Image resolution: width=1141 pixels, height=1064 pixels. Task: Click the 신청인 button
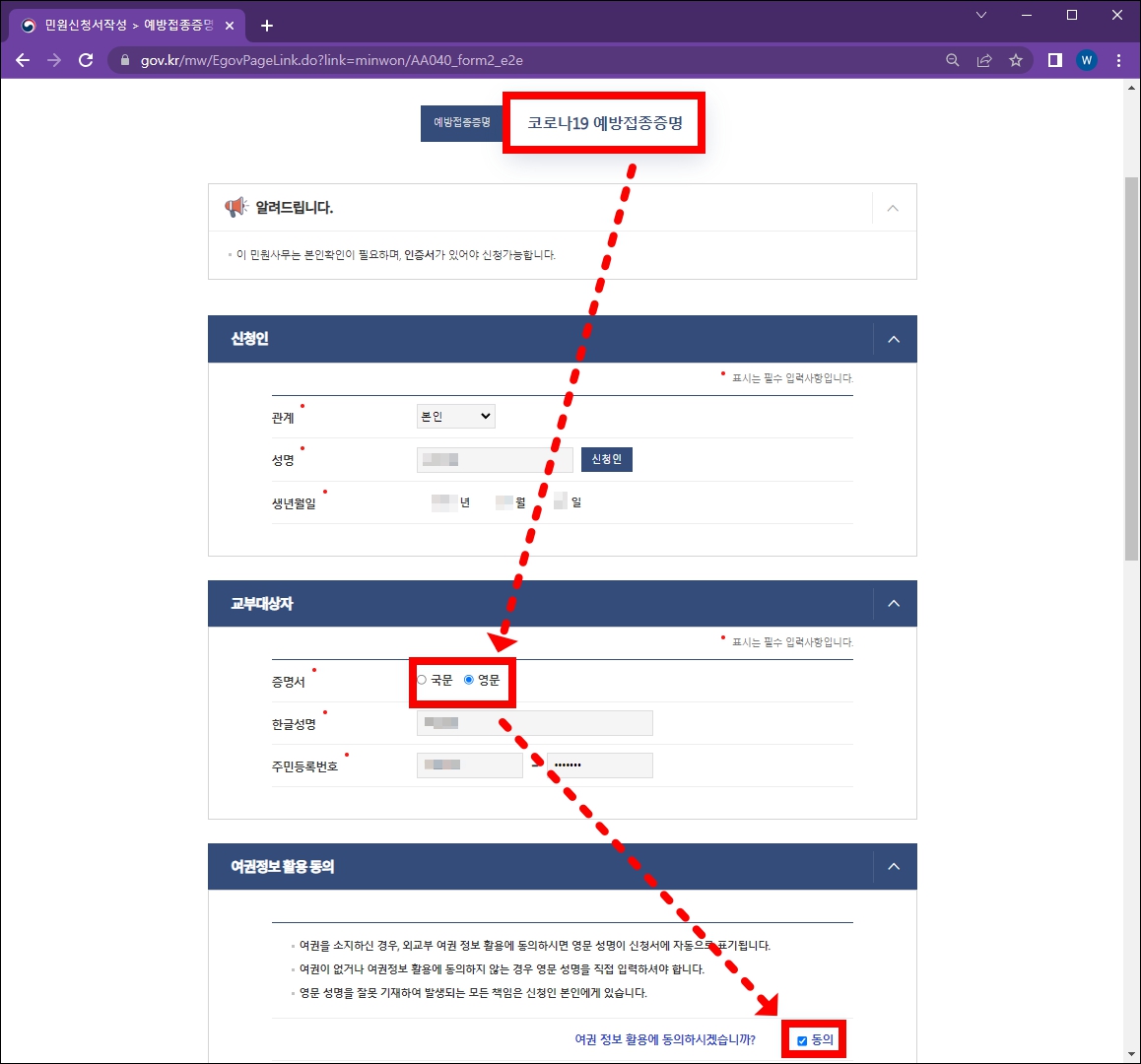pyautogui.click(x=606, y=459)
